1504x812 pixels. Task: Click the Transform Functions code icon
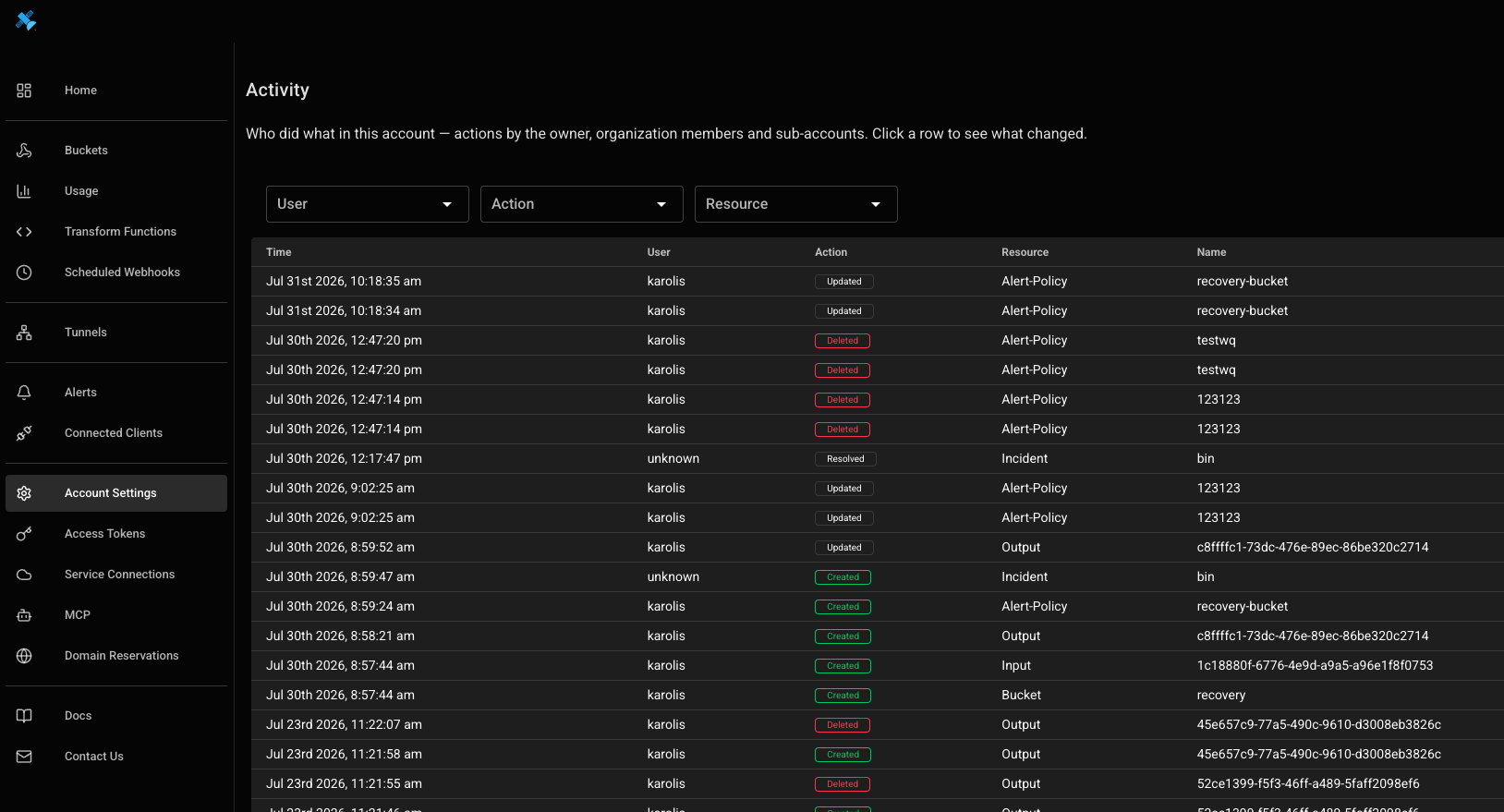coord(24,232)
